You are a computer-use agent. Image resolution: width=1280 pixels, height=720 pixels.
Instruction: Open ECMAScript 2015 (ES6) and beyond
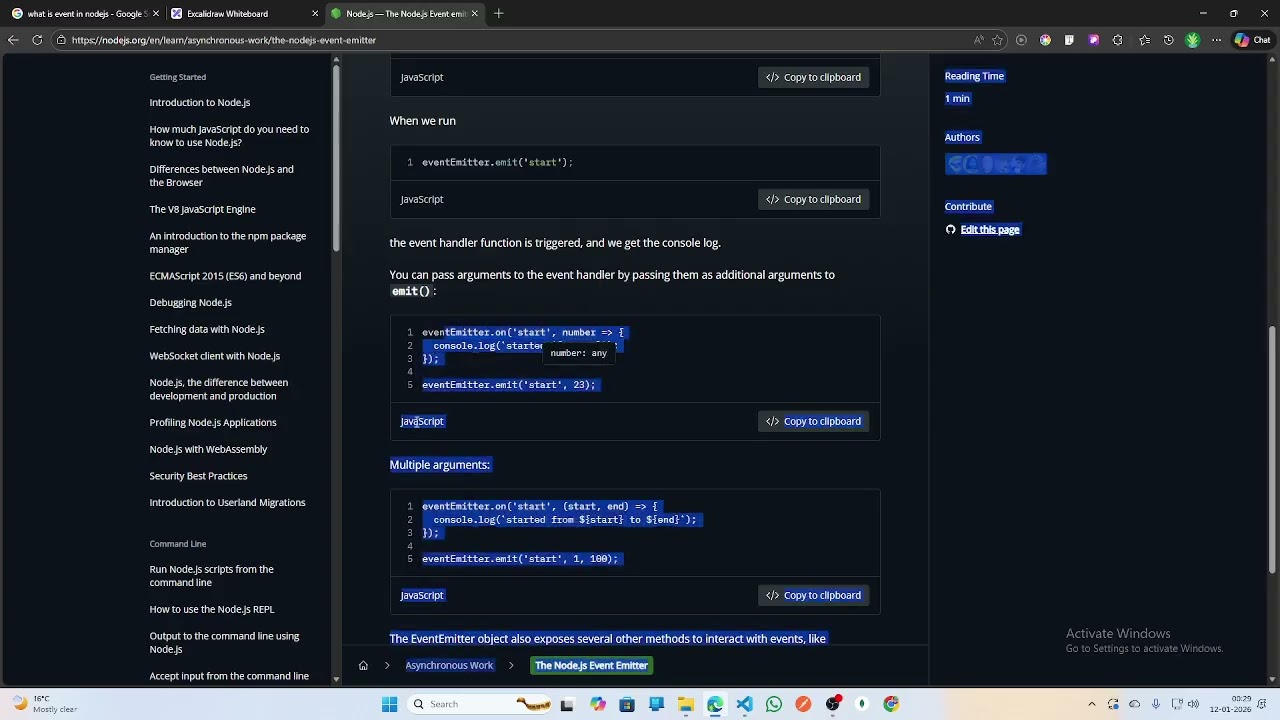pyautogui.click(x=225, y=276)
